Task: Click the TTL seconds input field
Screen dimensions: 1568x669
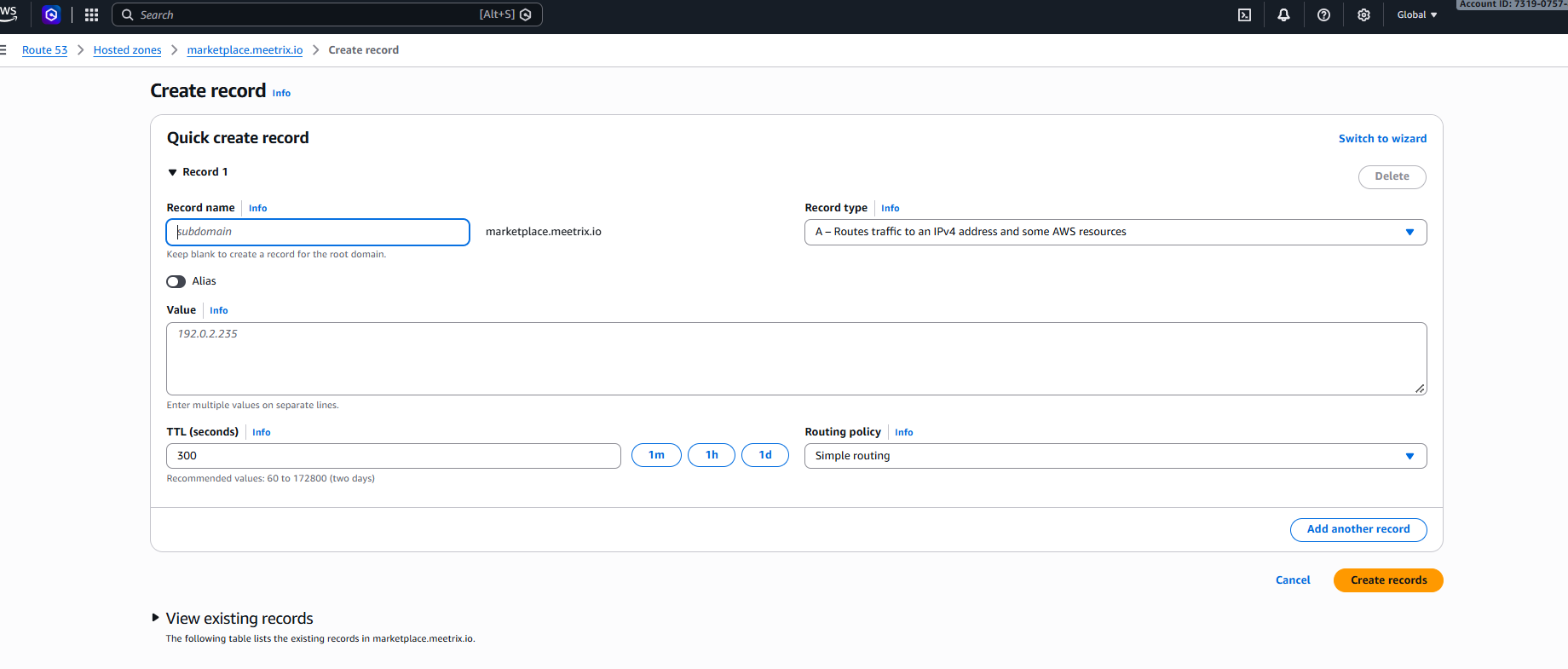Action: click(394, 456)
